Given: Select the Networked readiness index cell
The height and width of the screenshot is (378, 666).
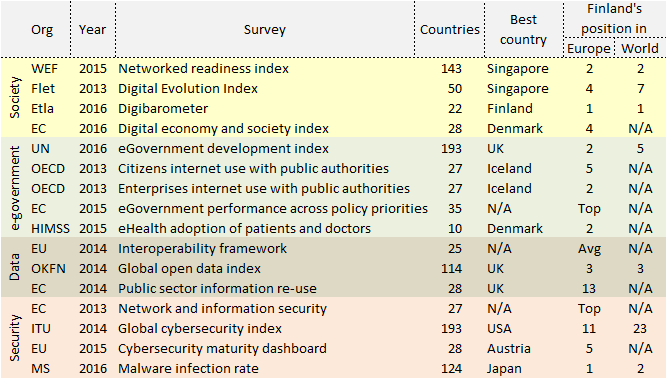Looking at the screenshot, I should (203, 69).
